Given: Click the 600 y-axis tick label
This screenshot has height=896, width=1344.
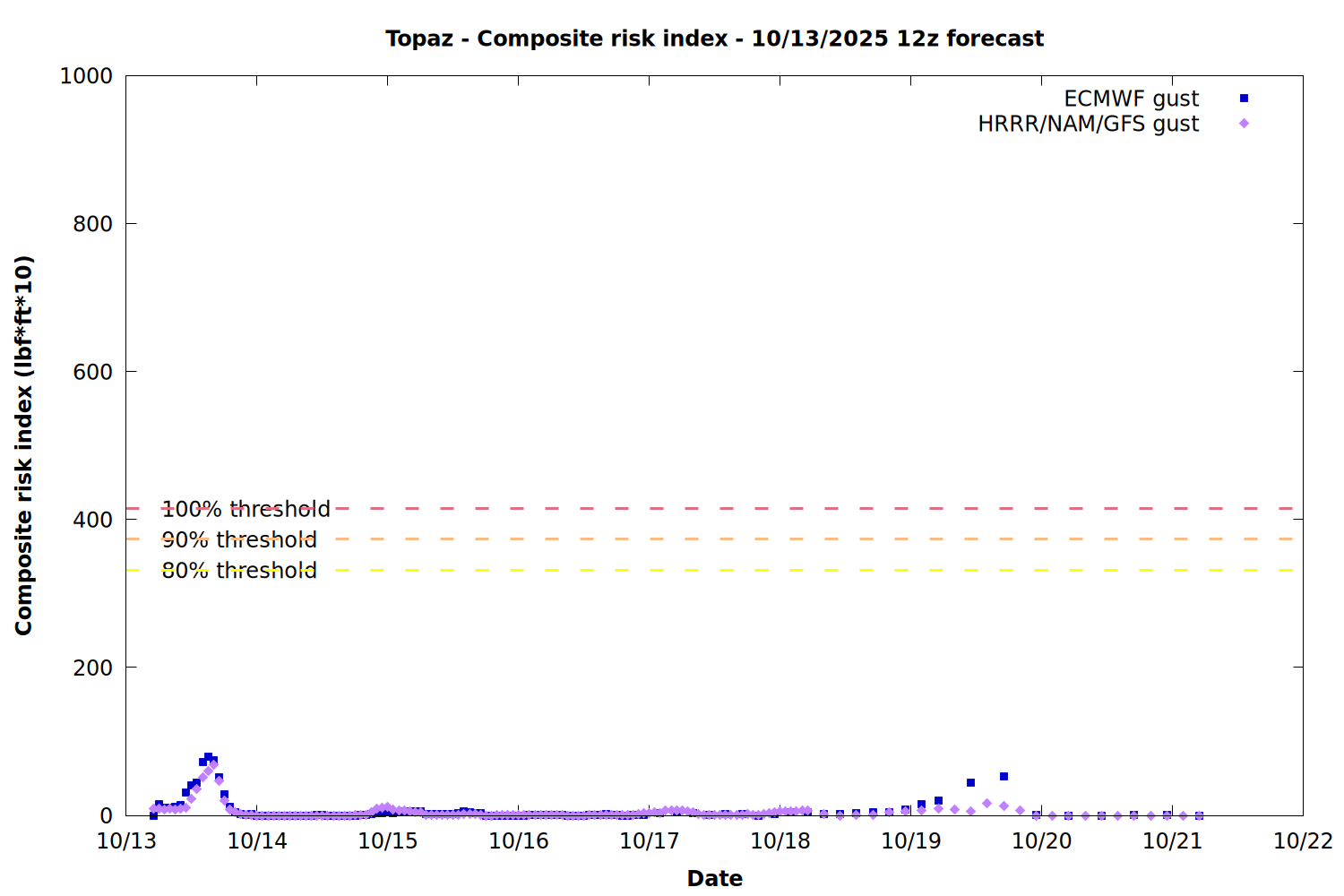Looking at the screenshot, I should pyautogui.click(x=92, y=372).
